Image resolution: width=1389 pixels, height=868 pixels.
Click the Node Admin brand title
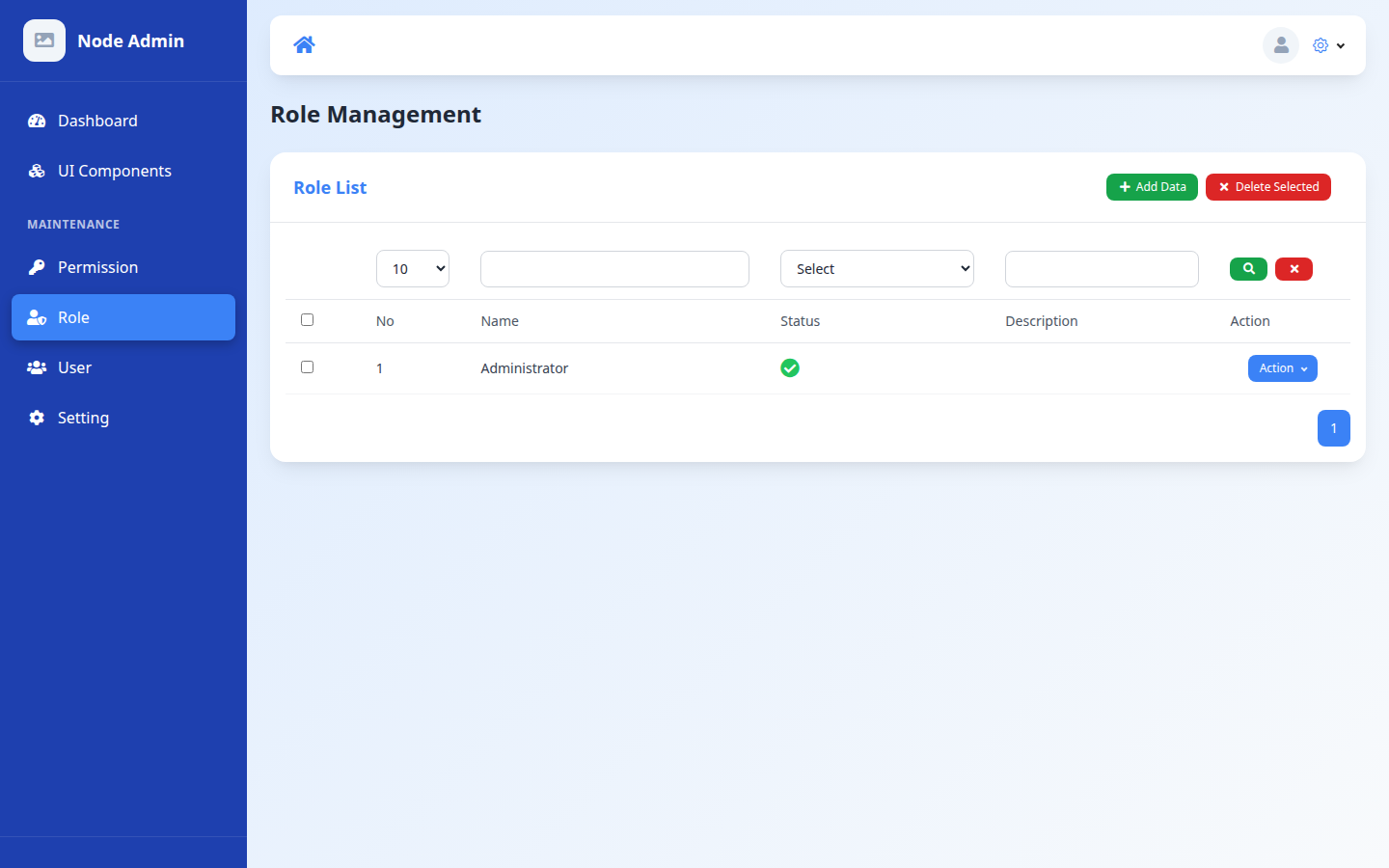[x=131, y=41]
